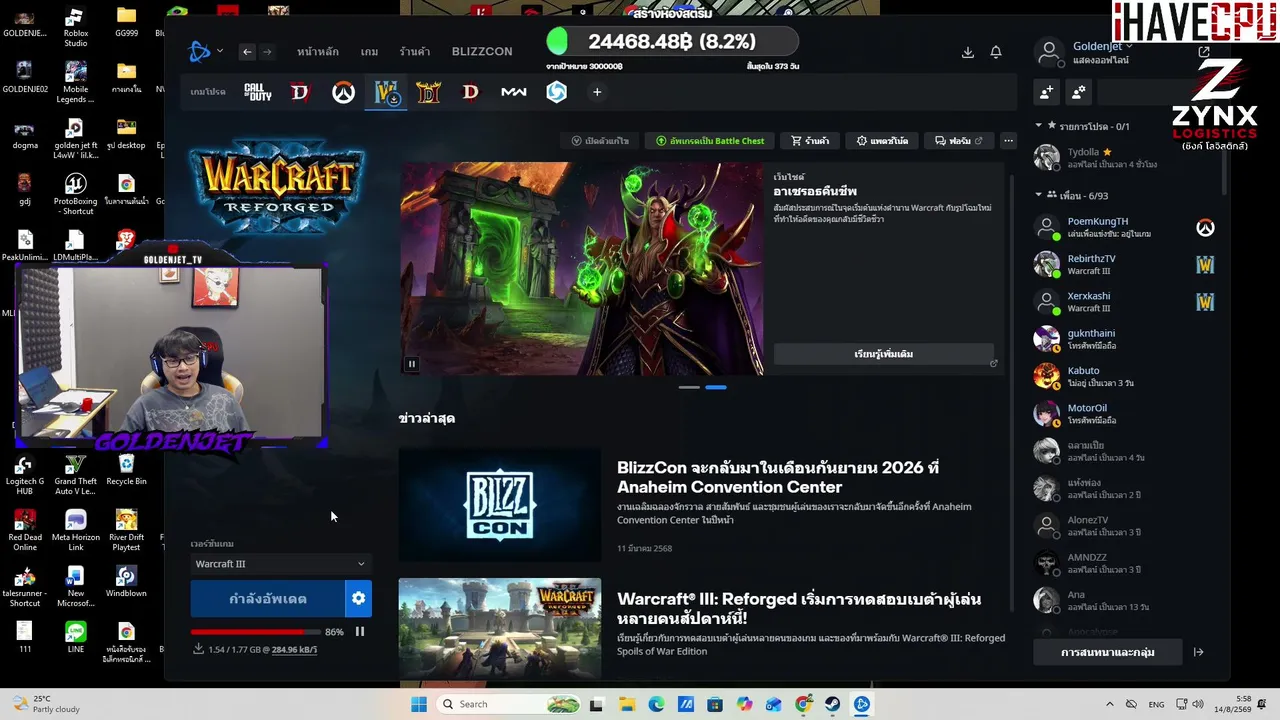Viewport: 1280px width, 720px height.
Task: Open the Recycle Bin desktop icon
Action: pos(126,469)
